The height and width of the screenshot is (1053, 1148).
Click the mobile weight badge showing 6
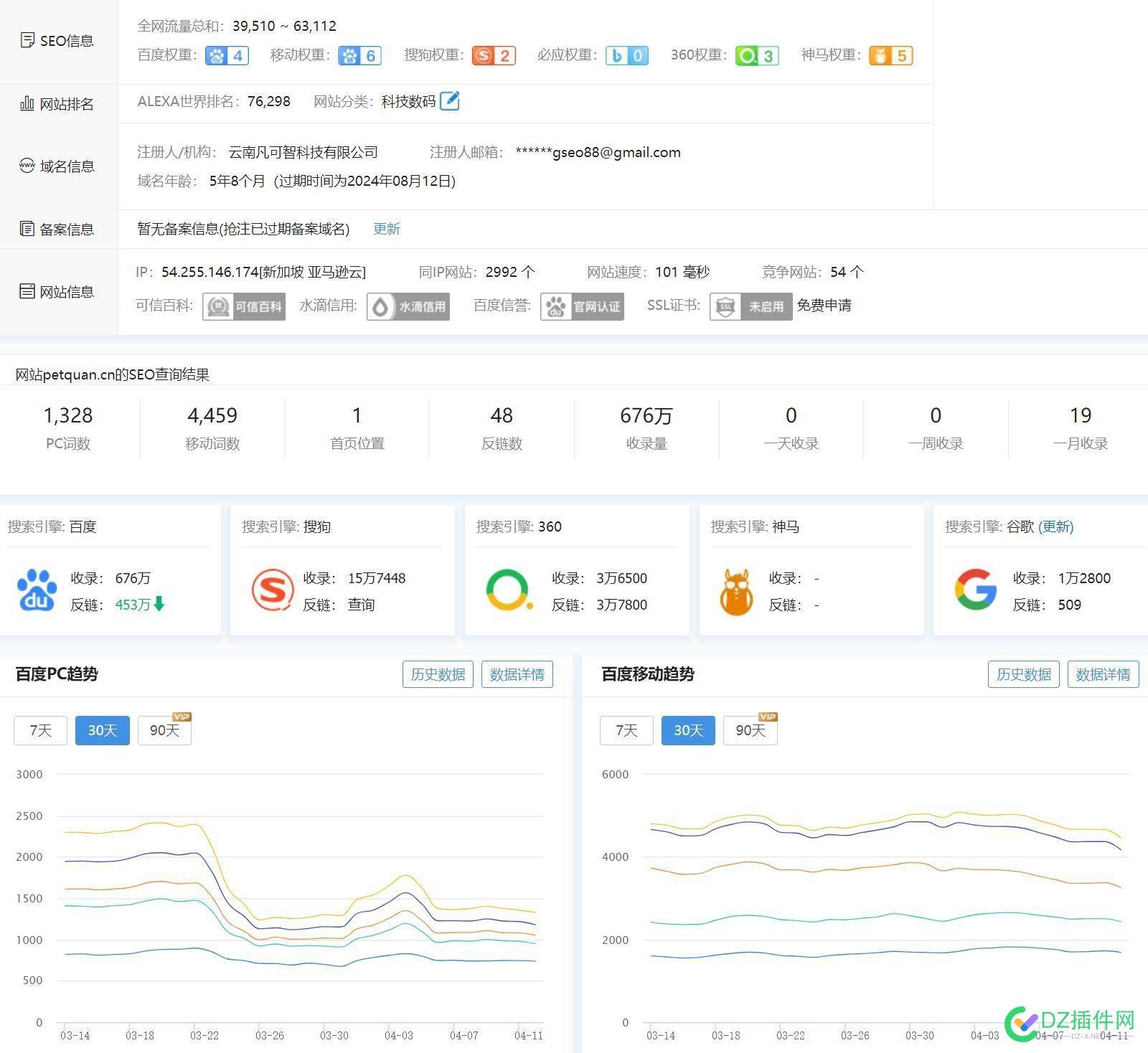[359, 56]
